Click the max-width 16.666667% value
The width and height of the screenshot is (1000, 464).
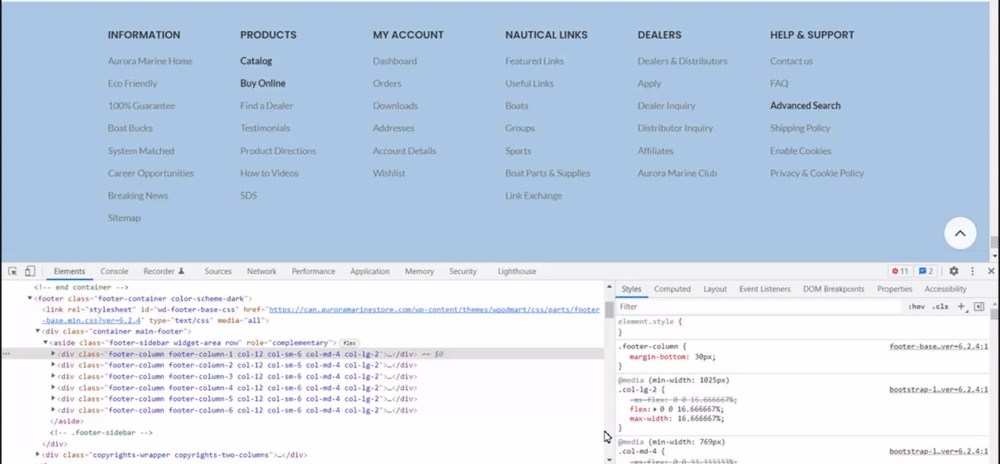(x=701, y=419)
